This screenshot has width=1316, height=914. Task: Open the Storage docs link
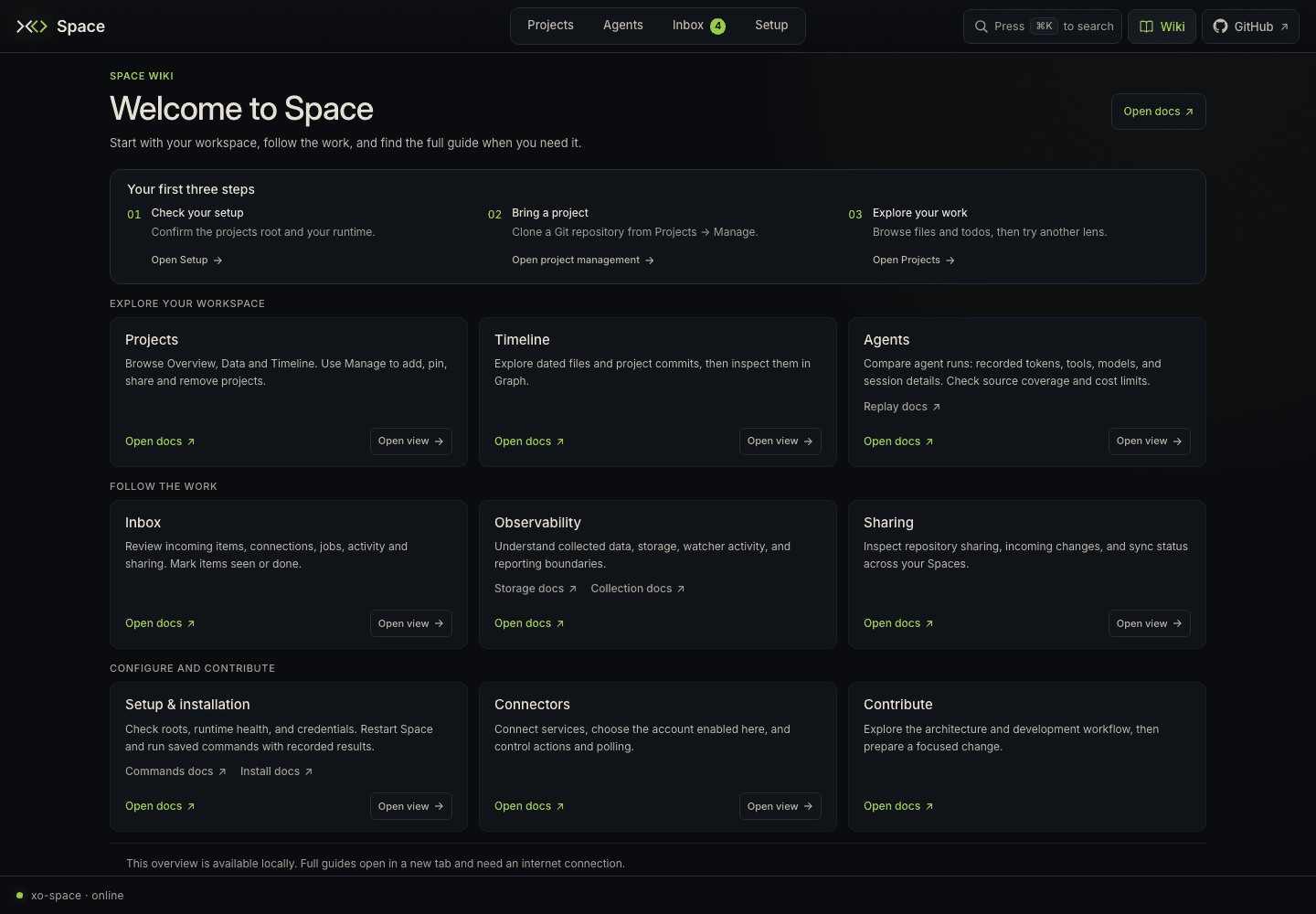coord(536,589)
